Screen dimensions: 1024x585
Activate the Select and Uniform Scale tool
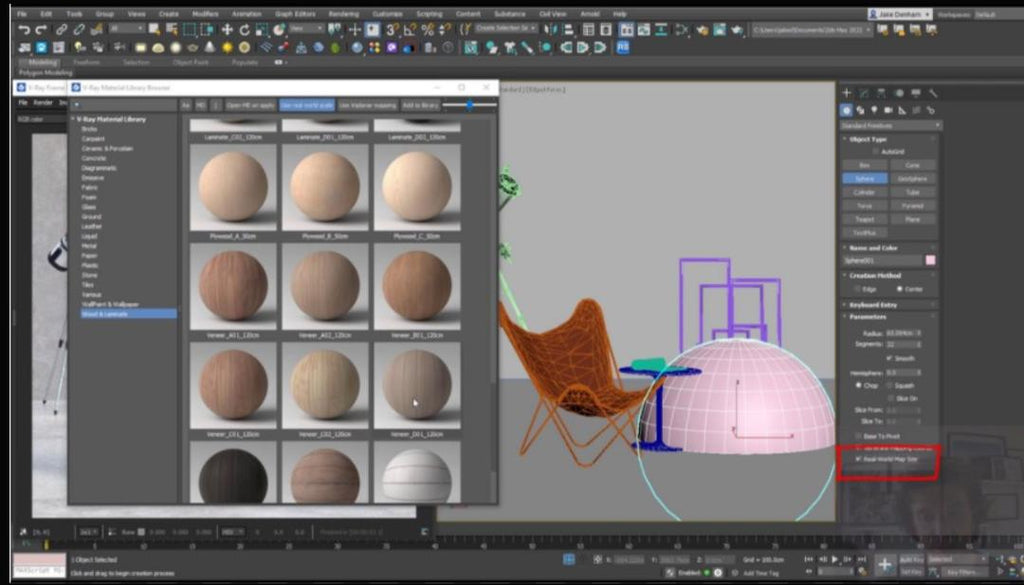pyautogui.click(x=261, y=29)
